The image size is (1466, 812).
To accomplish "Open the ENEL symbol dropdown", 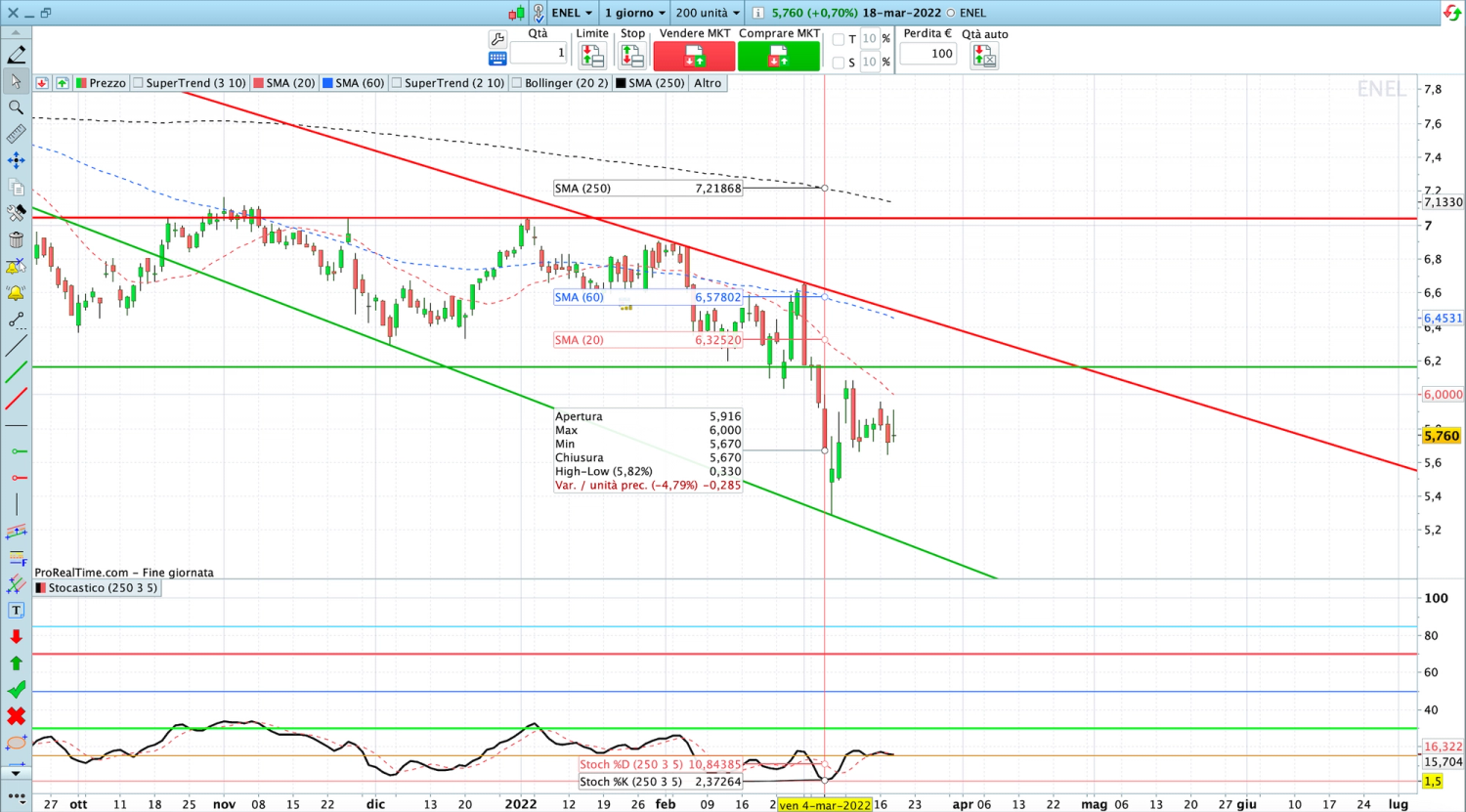I will click(573, 13).
